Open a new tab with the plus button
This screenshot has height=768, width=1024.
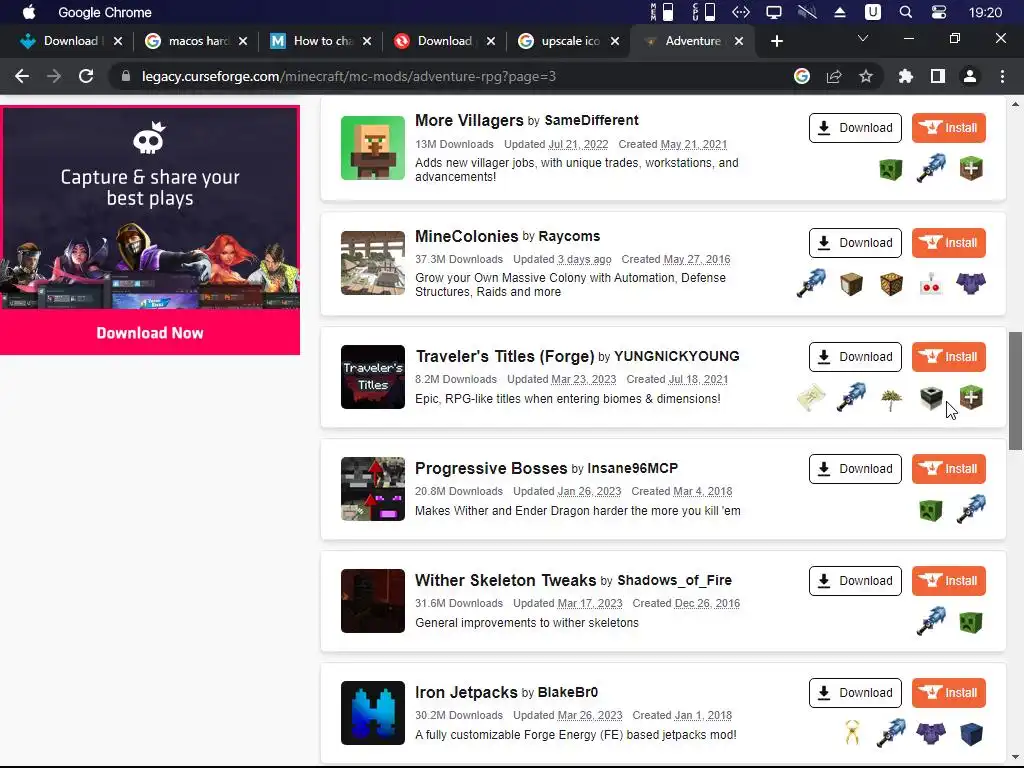pos(776,41)
